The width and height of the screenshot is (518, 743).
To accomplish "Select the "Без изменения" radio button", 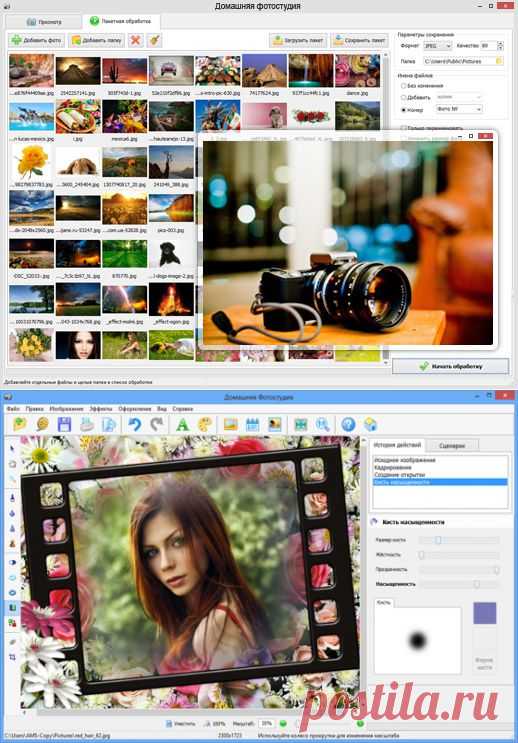I will (x=404, y=86).
